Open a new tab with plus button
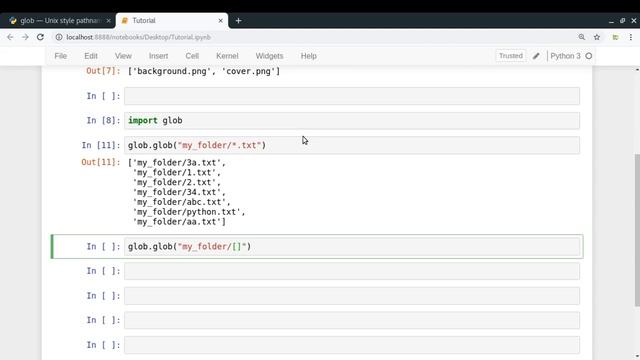 (238, 20)
